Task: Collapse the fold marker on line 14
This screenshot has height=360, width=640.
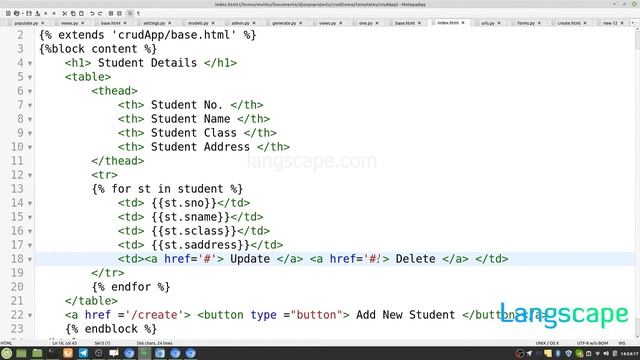Action: (30, 203)
